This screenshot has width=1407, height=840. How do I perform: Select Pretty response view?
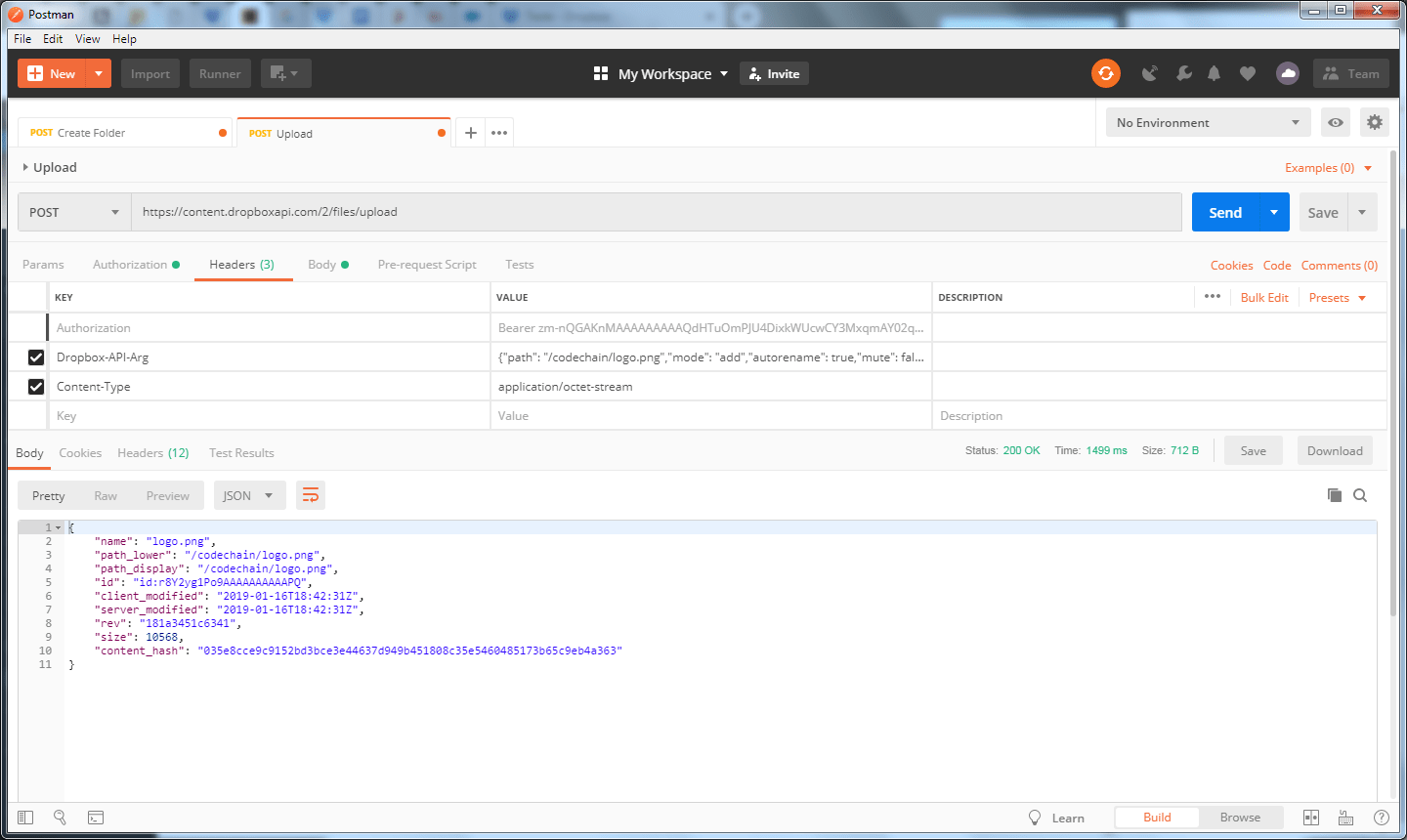[49, 495]
